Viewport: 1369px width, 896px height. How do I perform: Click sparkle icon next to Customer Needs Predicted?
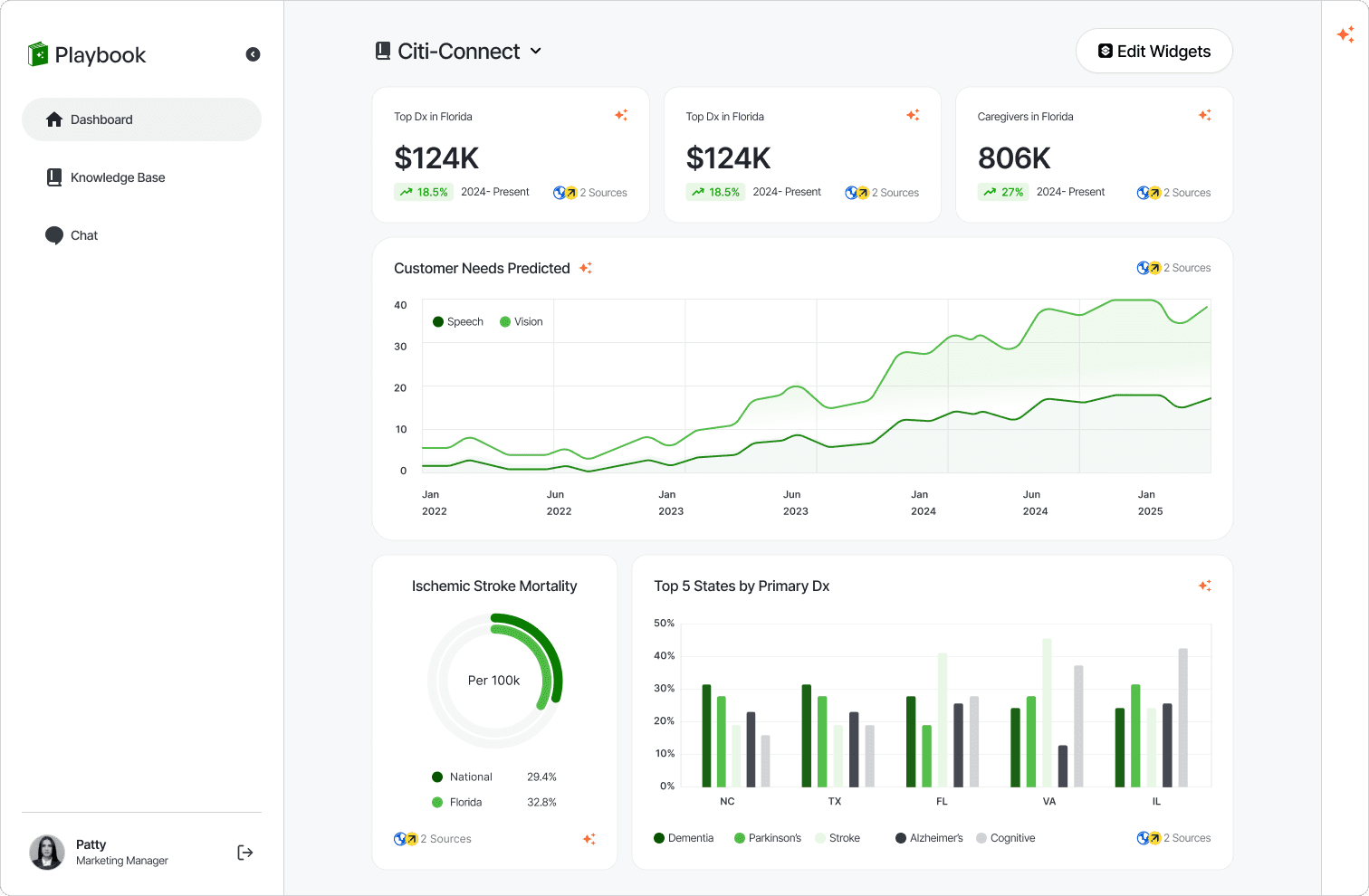(x=586, y=268)
